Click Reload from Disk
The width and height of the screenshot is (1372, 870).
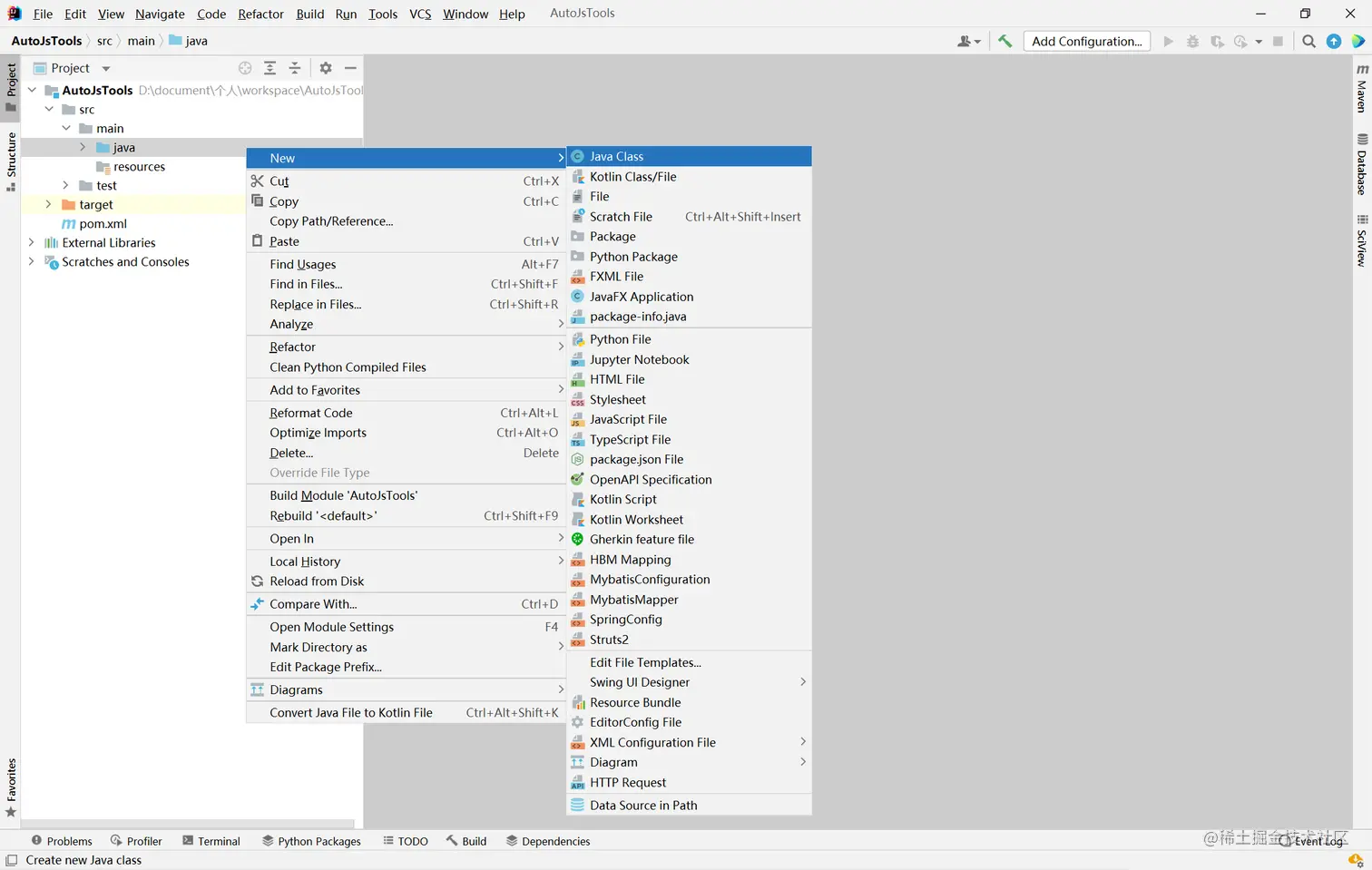click(x=406, y=582)
